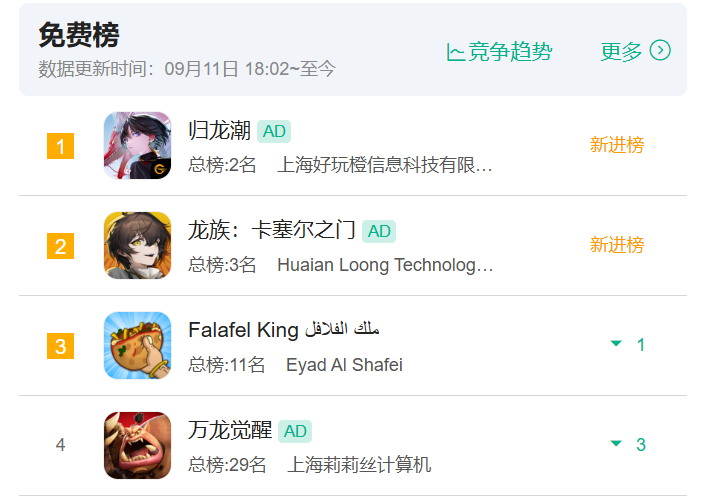
Task: Open the 万龙觉醒 app icon
Action: click(x=137, y=446)
